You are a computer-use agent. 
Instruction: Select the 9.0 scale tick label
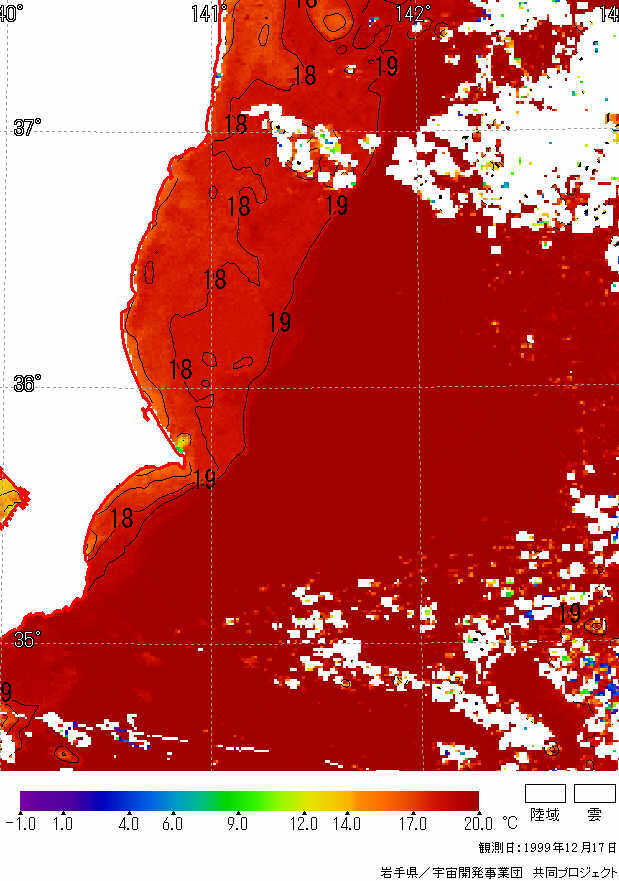(x=238, y=824)
